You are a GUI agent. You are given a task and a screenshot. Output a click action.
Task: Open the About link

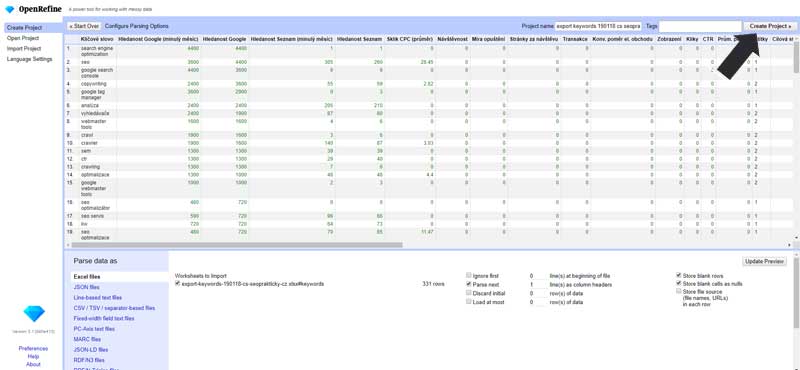33,364
